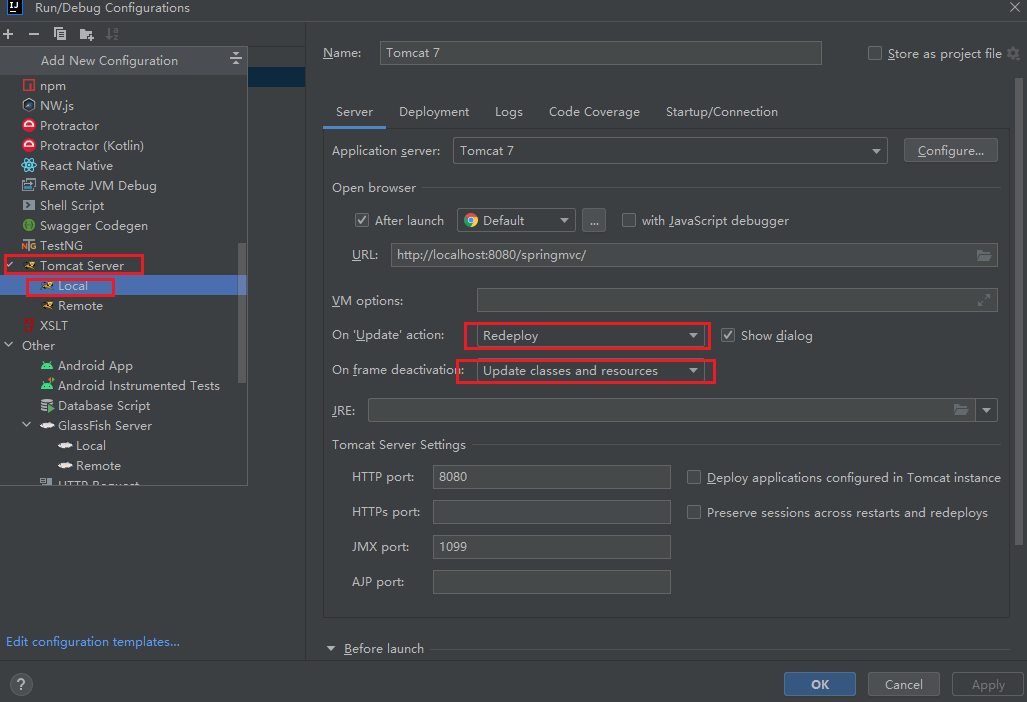Click the expand icon in VM options field
The width and height of the screenshot is (1027, 702).
click(x=984, y=300)
